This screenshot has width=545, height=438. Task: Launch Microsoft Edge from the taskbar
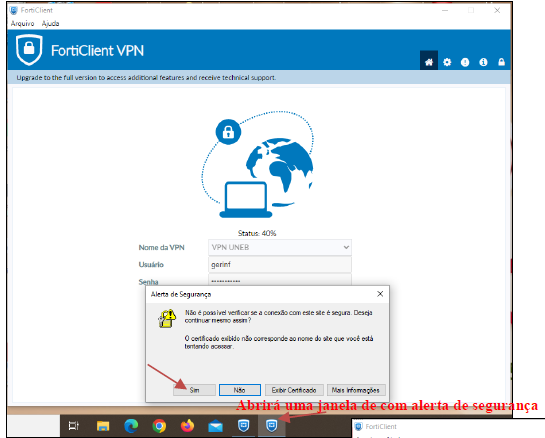tap(131, 426)
